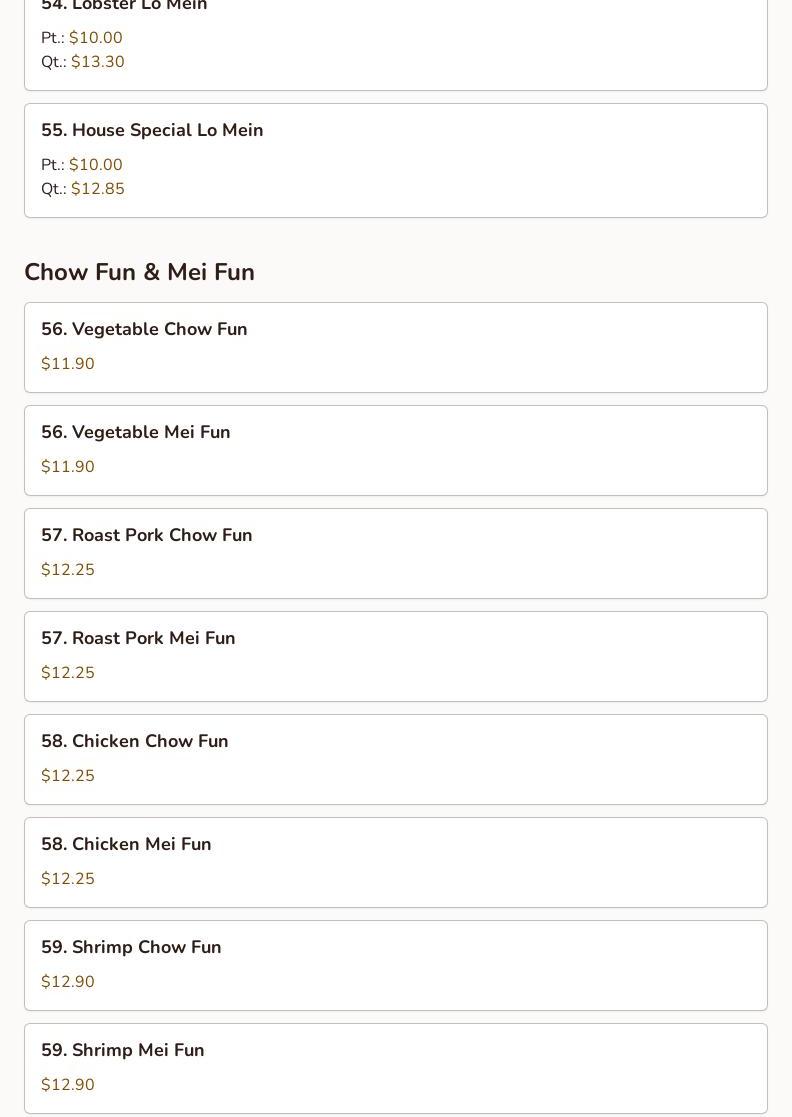Choose 57. Roast Pork Chow Fun
The image size is (792, 1117).
[396, 554]
